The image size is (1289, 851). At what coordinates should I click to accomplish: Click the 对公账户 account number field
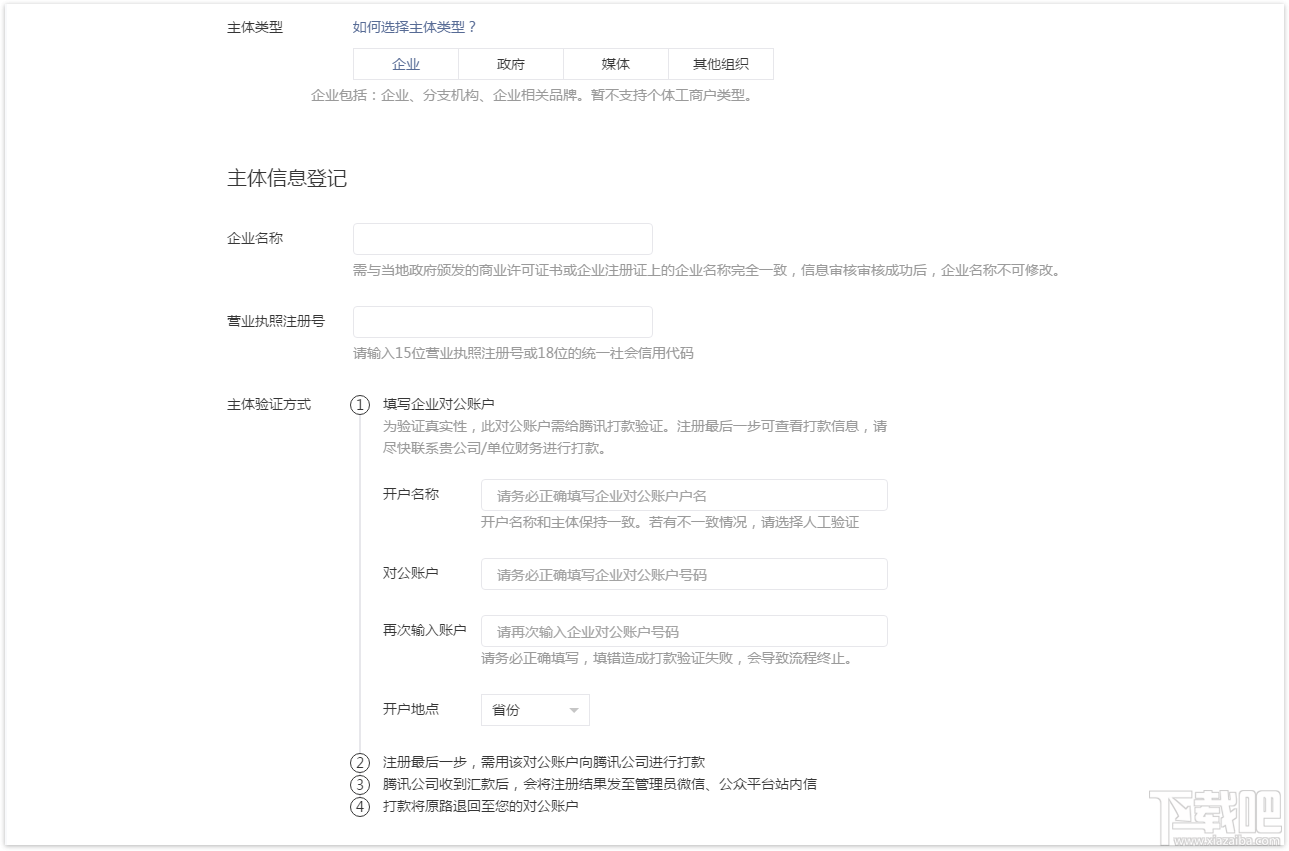tap(684, 574)
